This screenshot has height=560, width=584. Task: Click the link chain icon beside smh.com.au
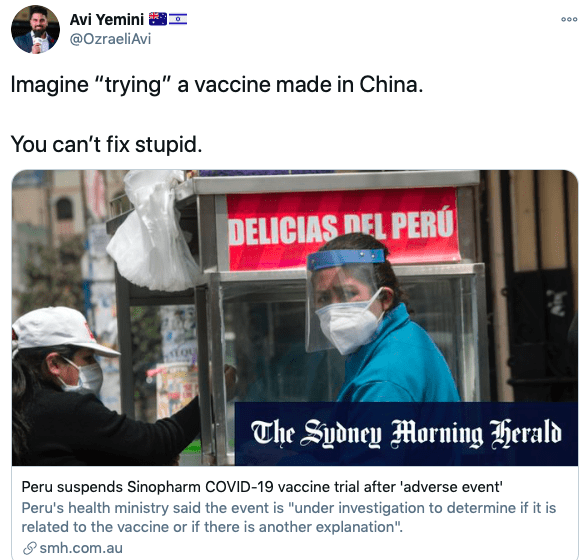tap(29, 548)
